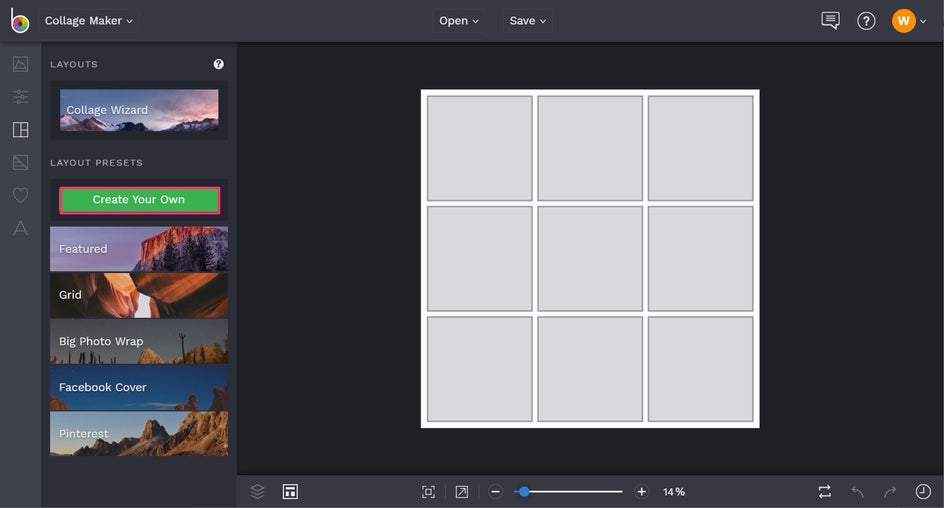Select the top-middle collage cell
The image size is (944, 508).
590,148
